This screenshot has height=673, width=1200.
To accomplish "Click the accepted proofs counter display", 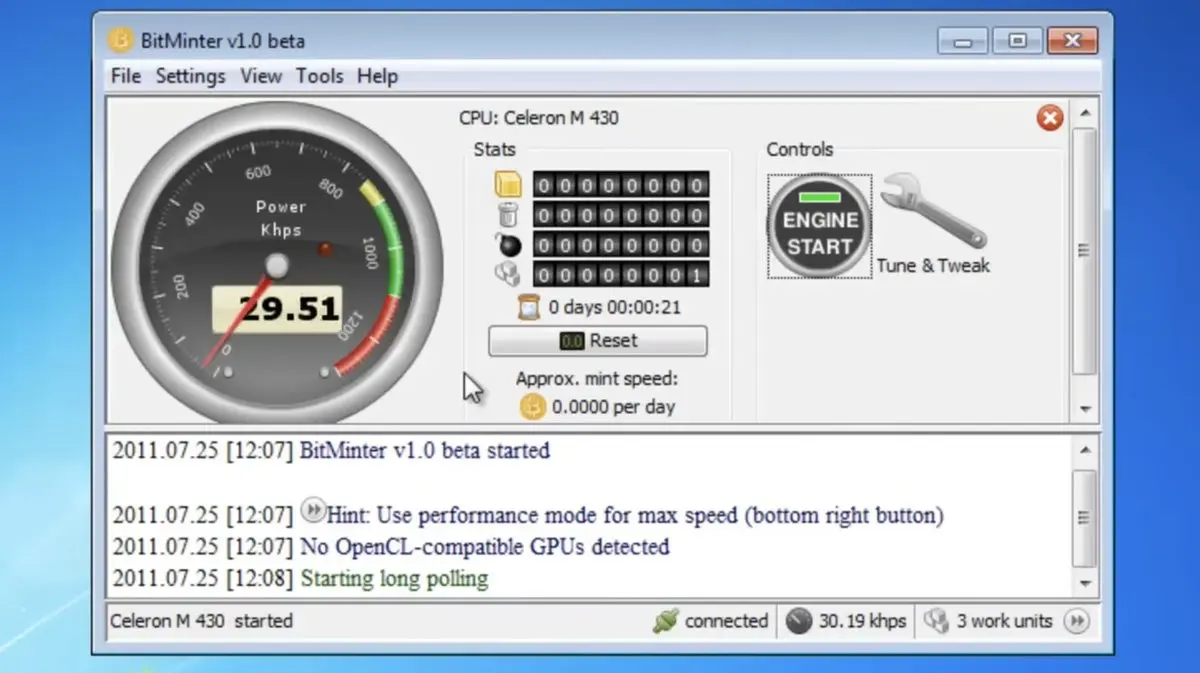I will click(621, 185).
